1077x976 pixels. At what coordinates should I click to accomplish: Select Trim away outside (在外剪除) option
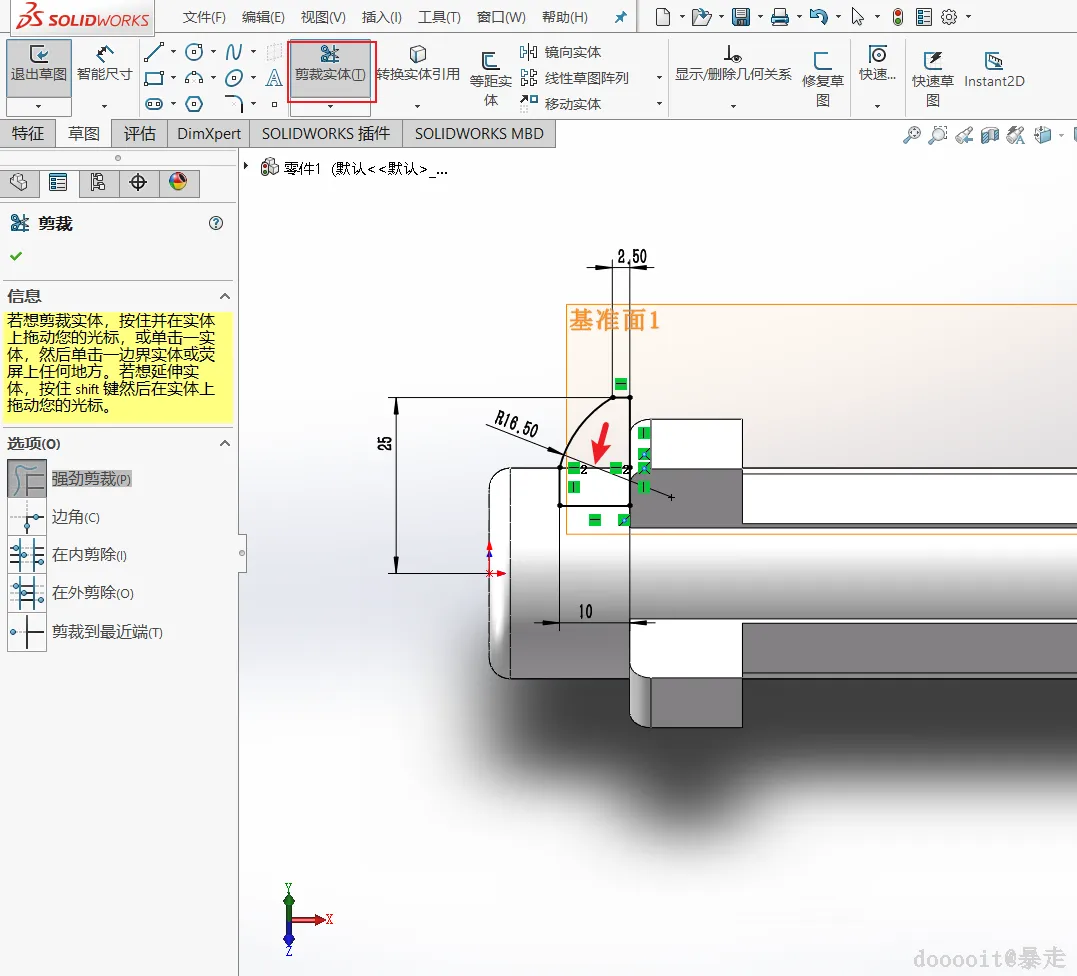[x=71, y=593]
